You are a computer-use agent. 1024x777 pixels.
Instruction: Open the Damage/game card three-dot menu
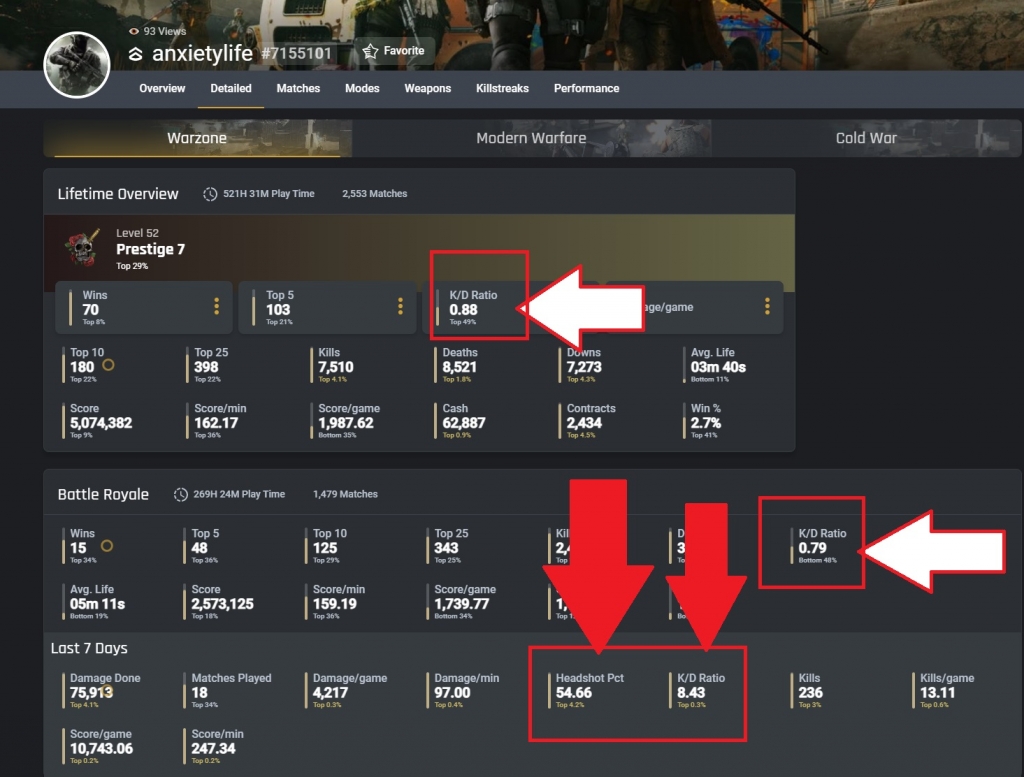[767, 306]
